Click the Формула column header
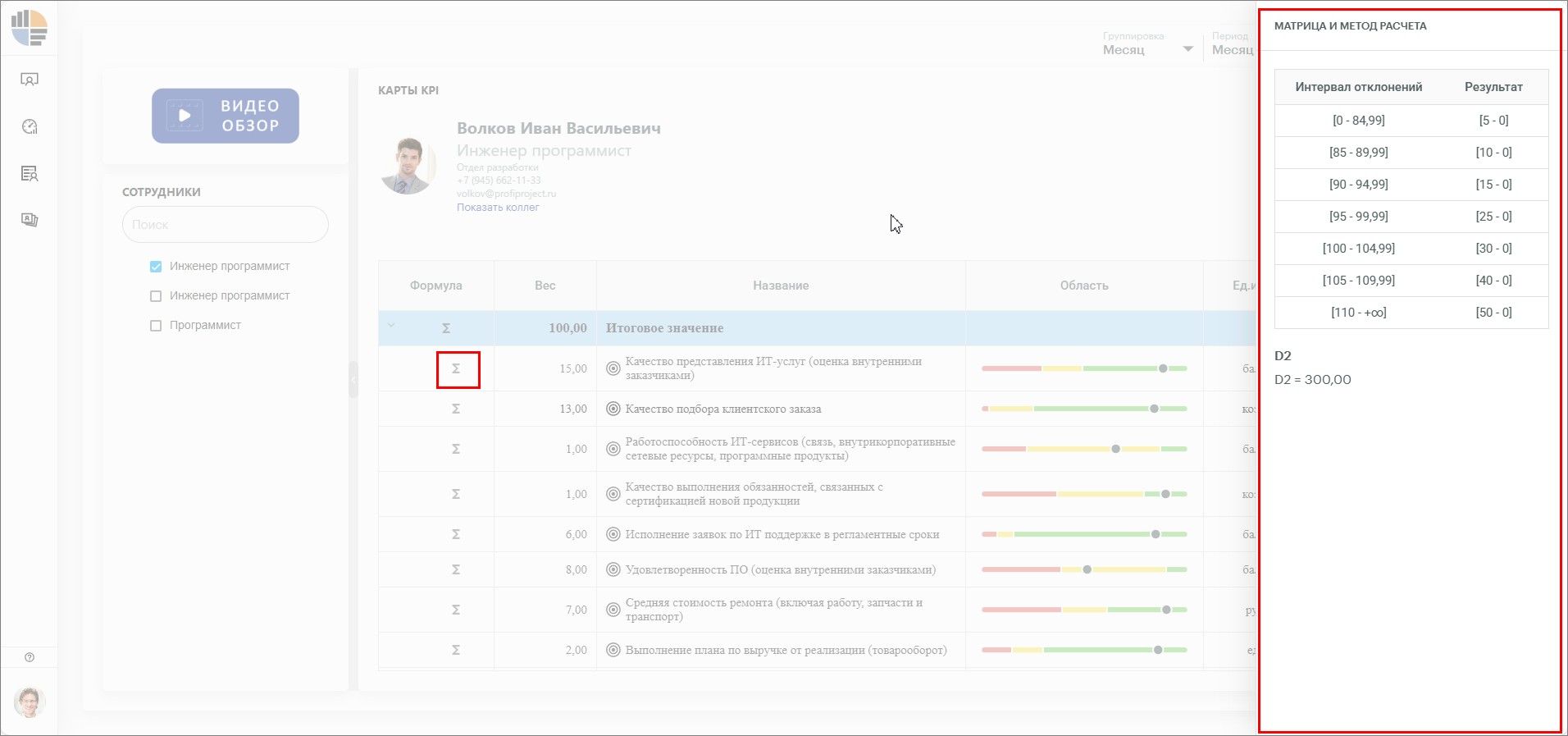Viewport: 1568px width, 736px height. pyautogui.click(x=436, y=286)
